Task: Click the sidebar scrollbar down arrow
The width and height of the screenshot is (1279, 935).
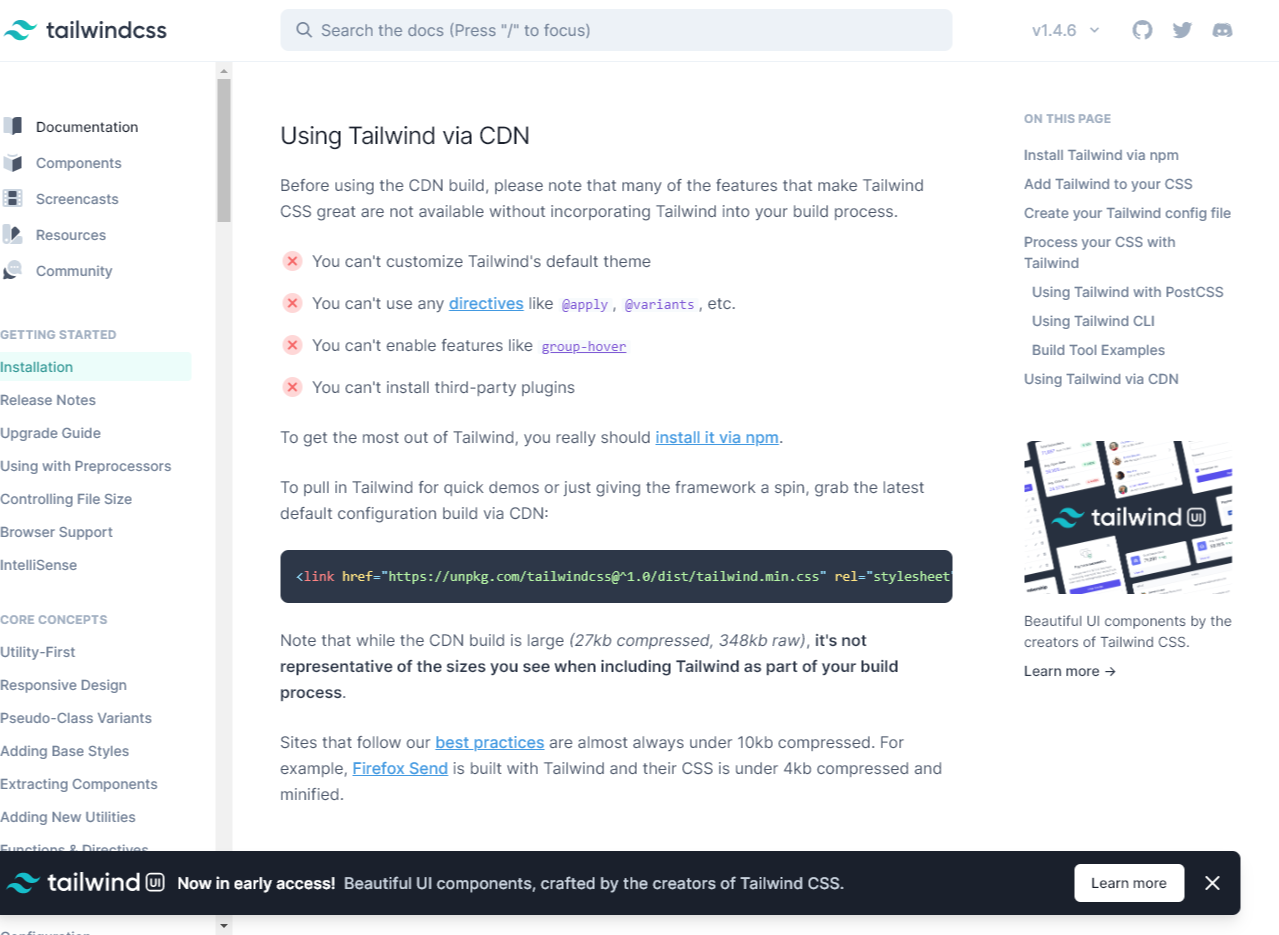Action: 224,926
